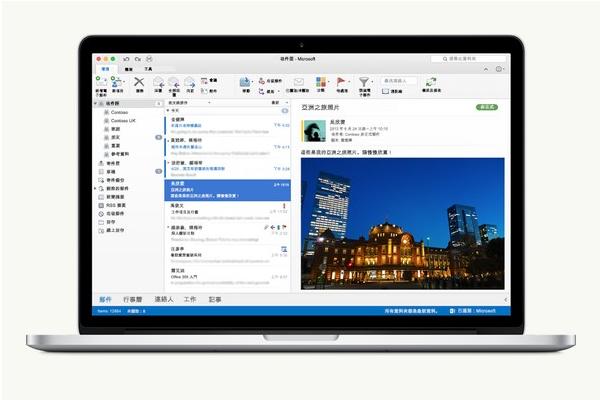Select the third ribbon tab, Tools
The image size is (600, 400).
tap(148, 69)
